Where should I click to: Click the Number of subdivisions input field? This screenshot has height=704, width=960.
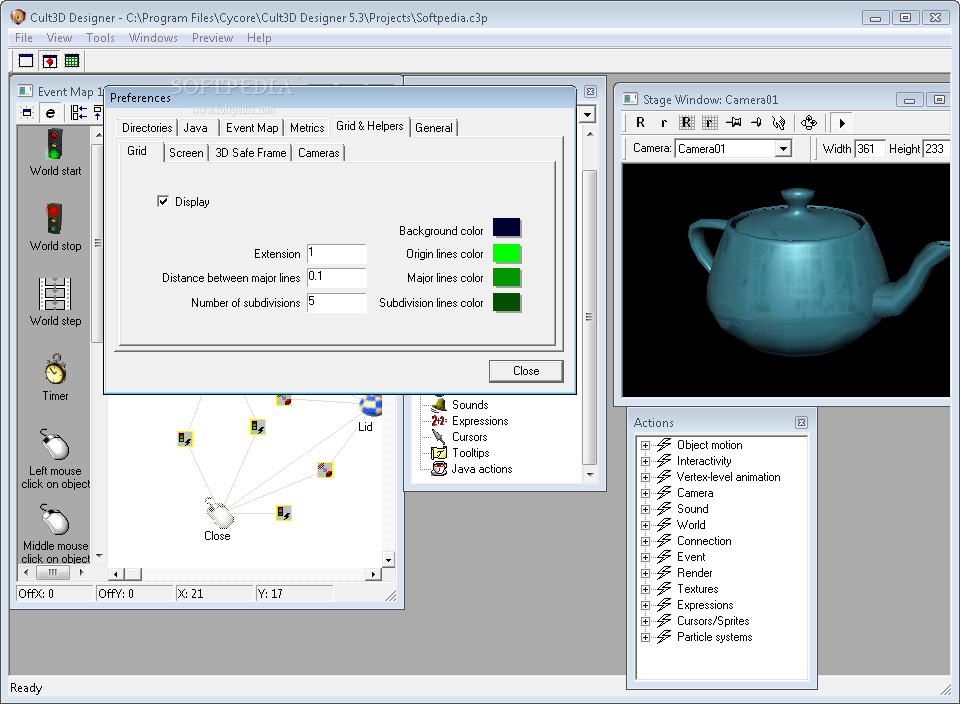click(337, 302)
